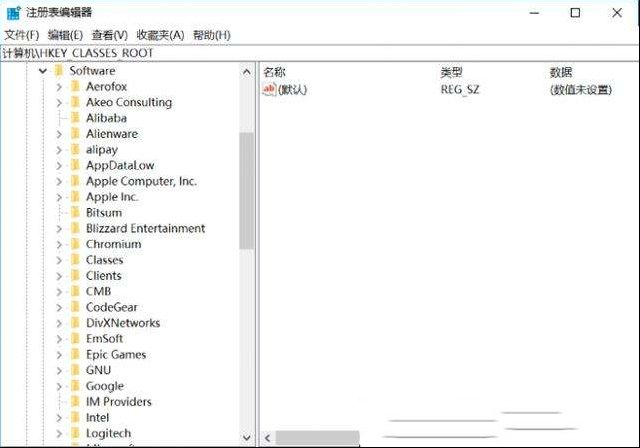This screenshot has width=640, height=448.
Task: Open the 查看(V) menu
Action: (x=109, y=35)
